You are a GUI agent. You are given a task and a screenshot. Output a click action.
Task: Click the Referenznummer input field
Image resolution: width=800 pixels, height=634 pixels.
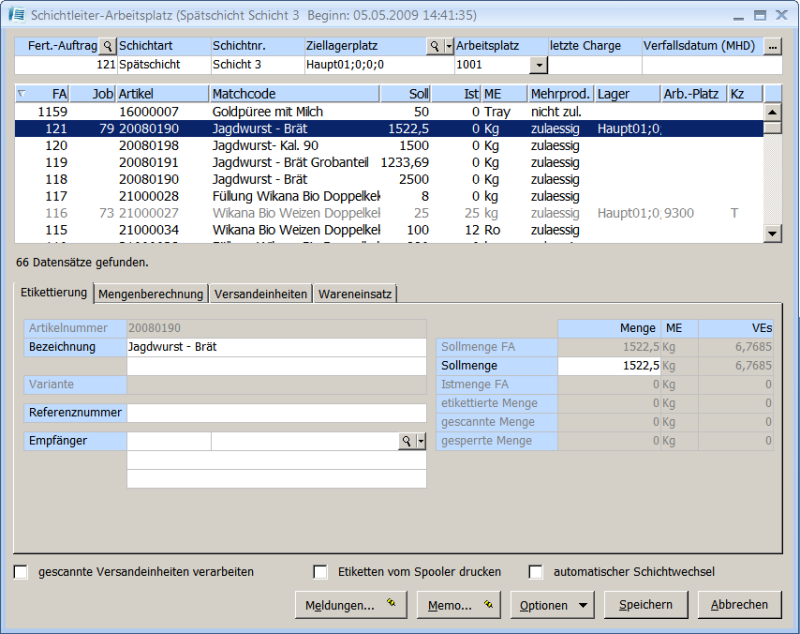point(276,413)
